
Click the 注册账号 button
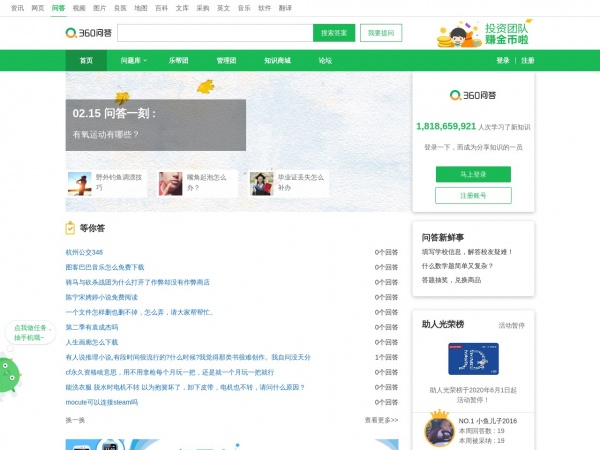[x=473, y=196]
